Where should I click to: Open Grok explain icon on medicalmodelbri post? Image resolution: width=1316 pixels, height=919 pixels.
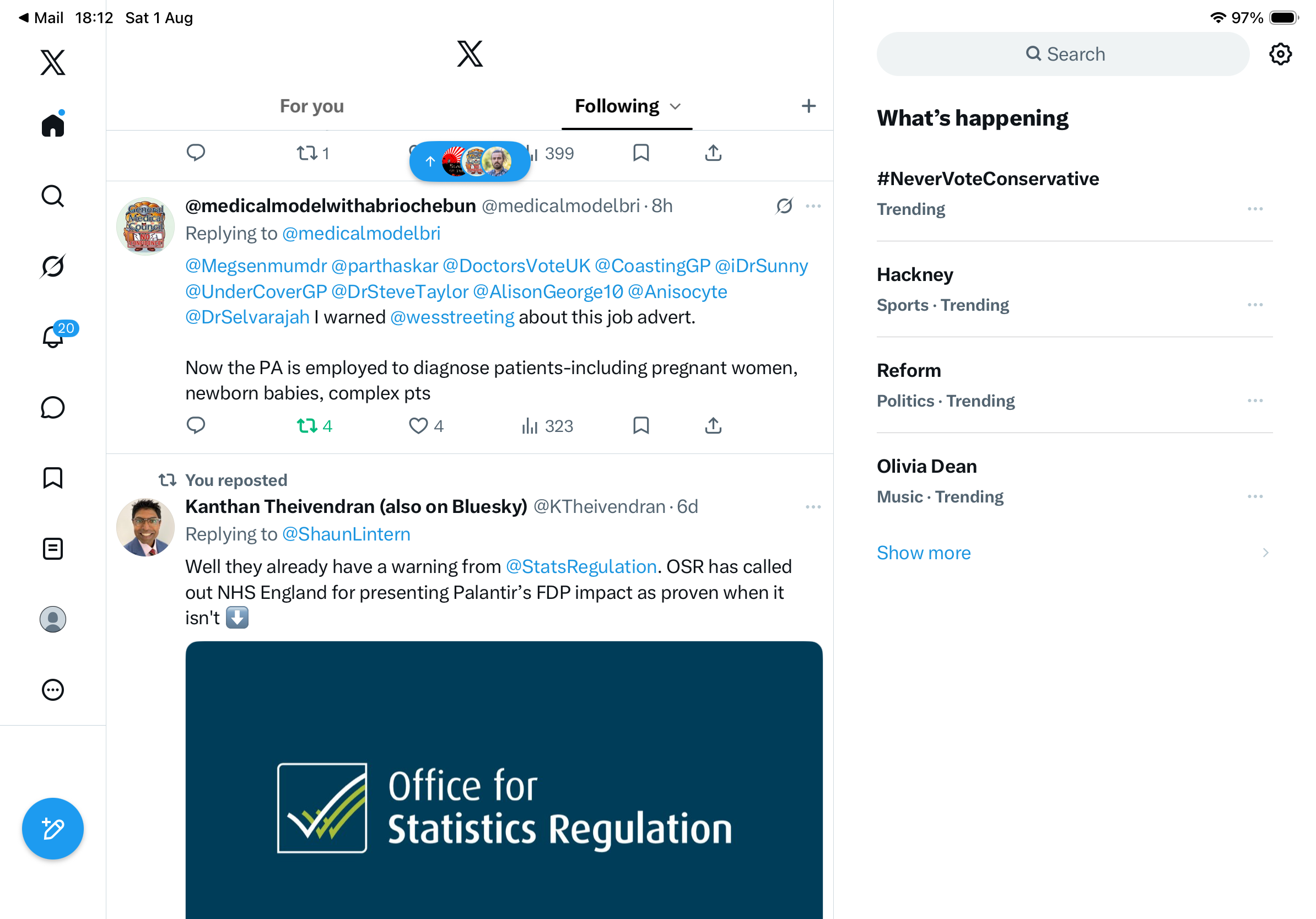point(784,206)
